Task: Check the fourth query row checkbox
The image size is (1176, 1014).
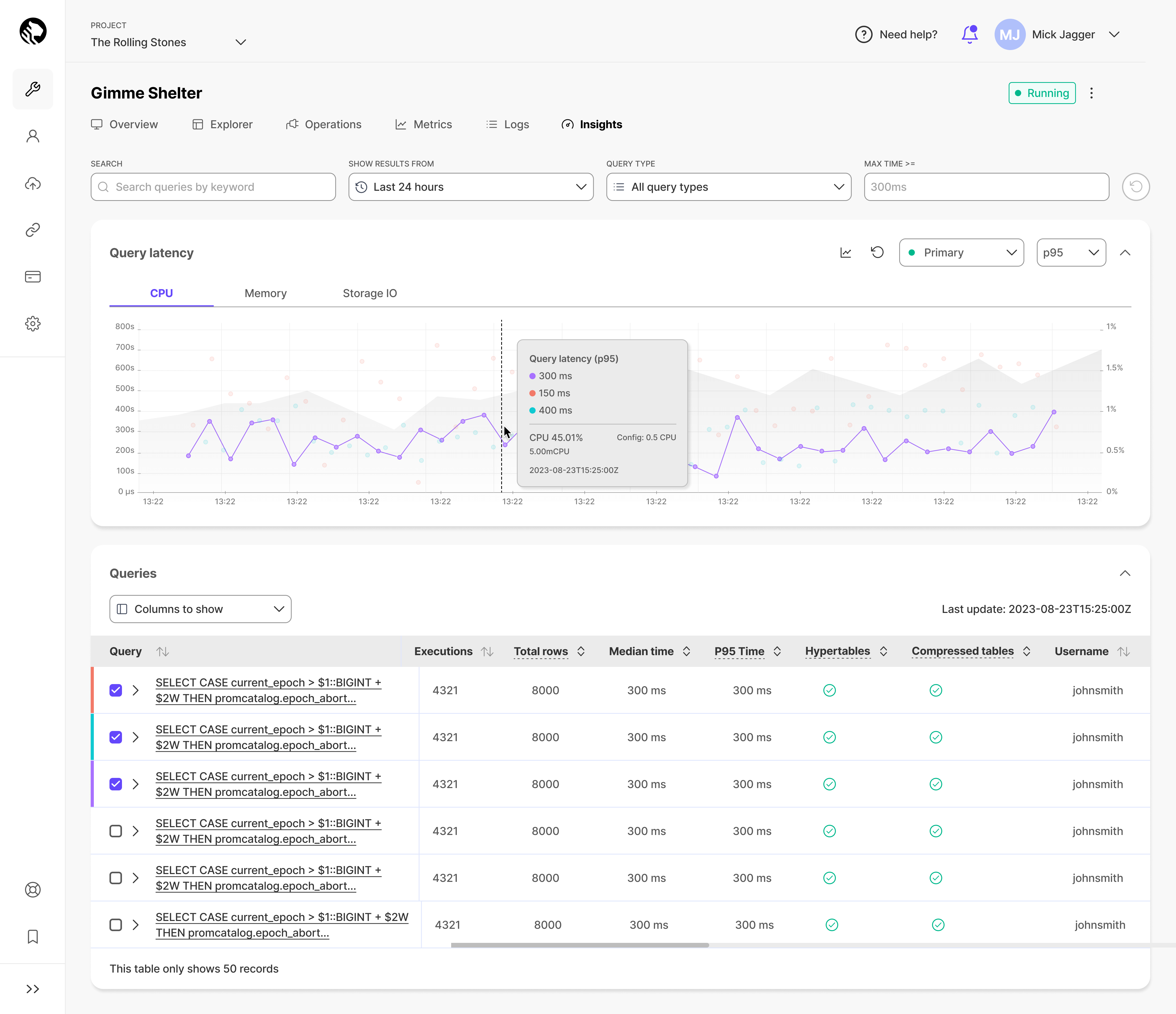Action: (116, 831)
